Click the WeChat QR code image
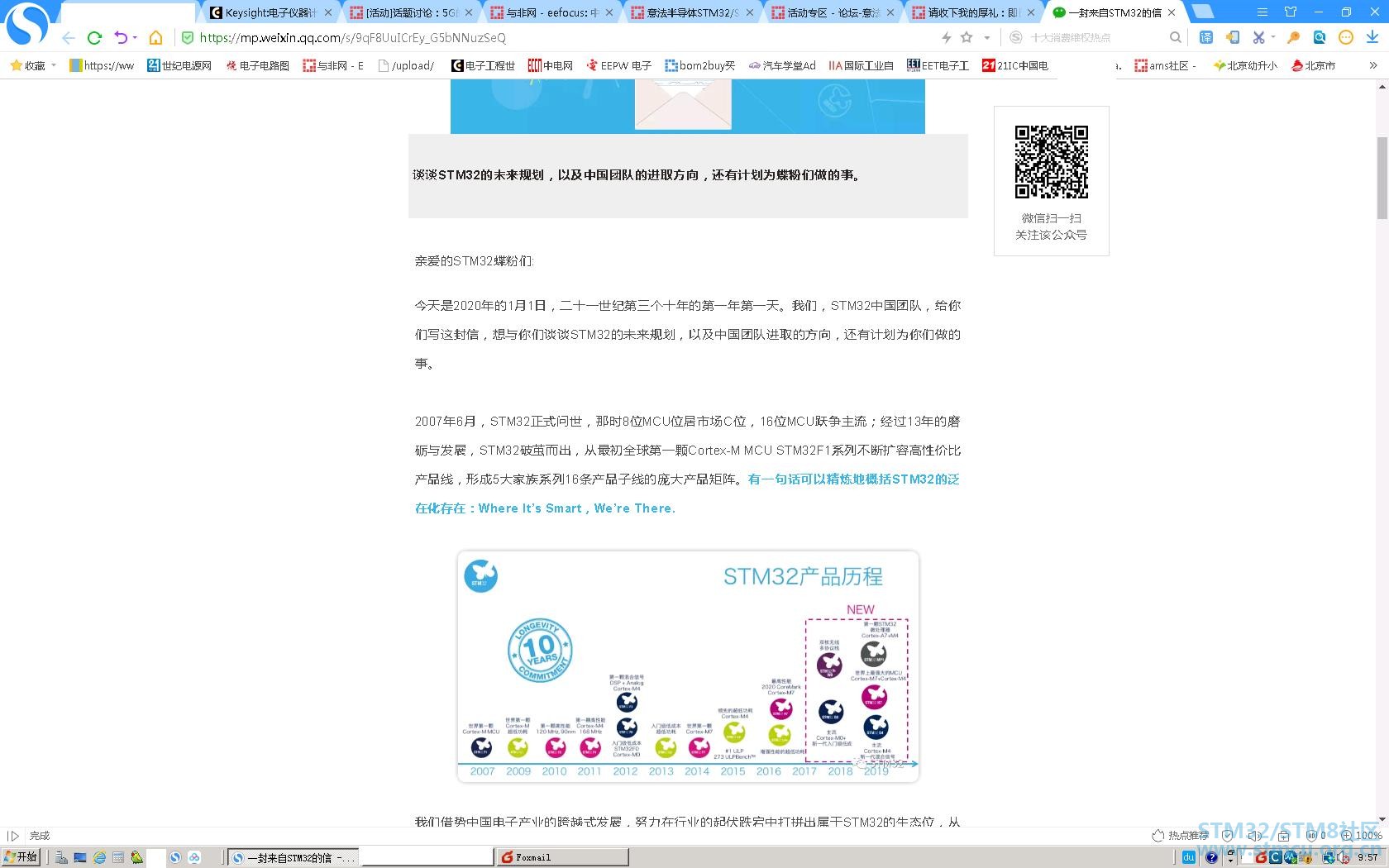Screen dimensions: 1389x868 tap(1052, 162)
